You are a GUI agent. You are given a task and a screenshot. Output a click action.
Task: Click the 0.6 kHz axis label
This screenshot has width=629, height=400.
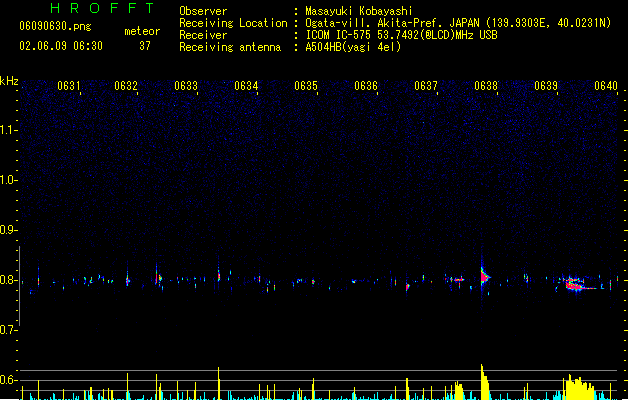point(8,380)
